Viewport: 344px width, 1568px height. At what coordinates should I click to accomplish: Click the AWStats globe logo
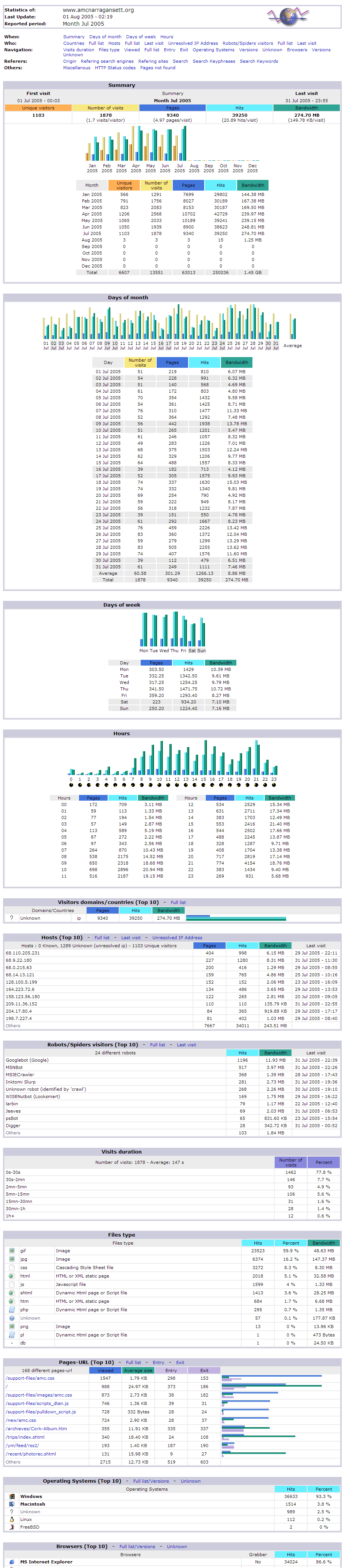288,16
